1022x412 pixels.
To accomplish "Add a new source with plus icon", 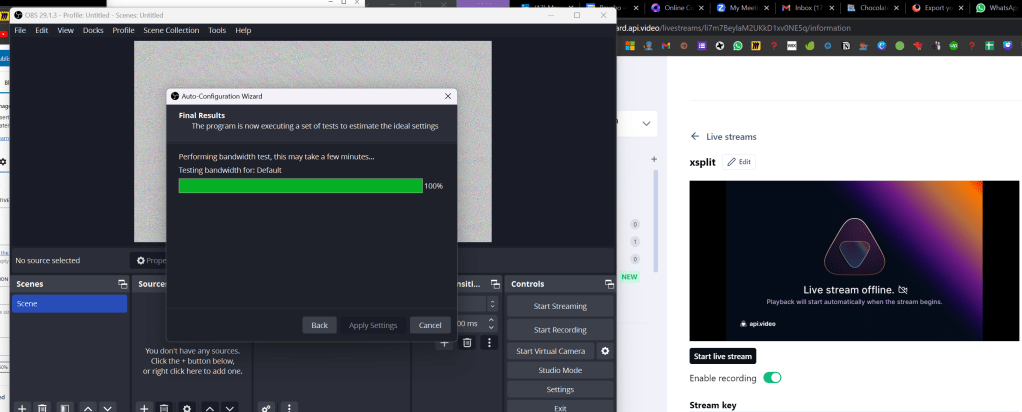I will (144, 407).
